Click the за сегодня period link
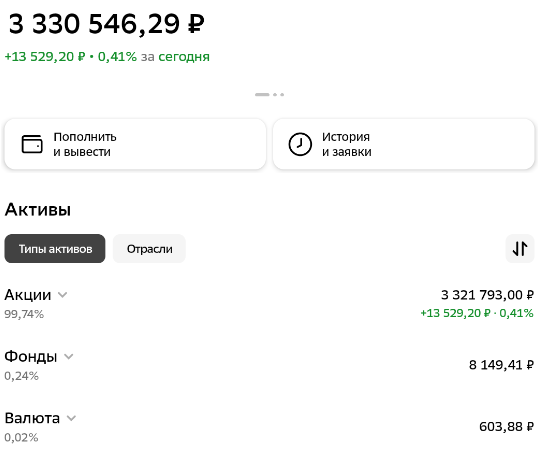The width and height of the screenshot is (547, 452). point(175,56)
